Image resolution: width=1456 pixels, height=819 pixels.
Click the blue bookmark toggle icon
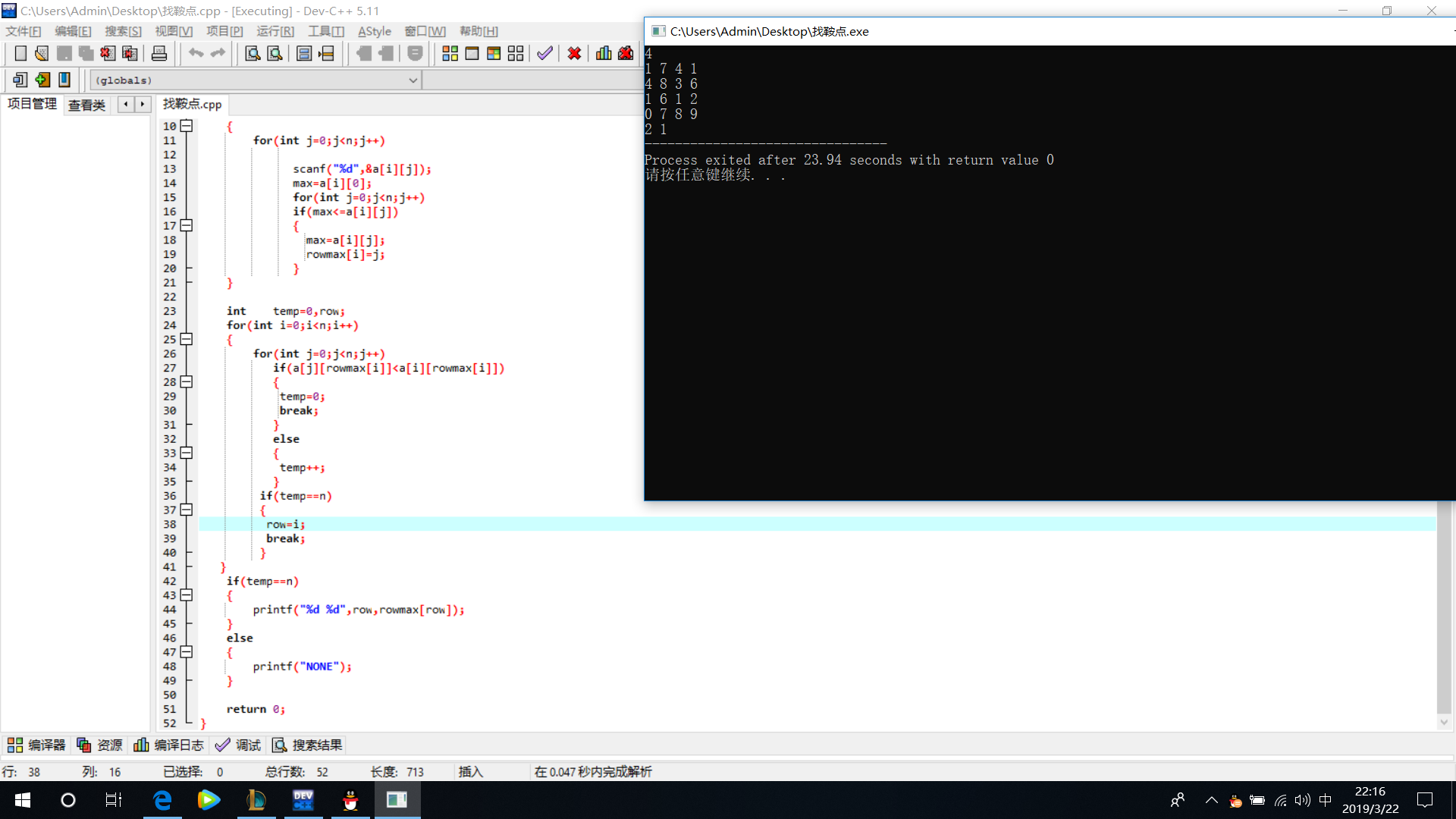[x=64, y=80]
